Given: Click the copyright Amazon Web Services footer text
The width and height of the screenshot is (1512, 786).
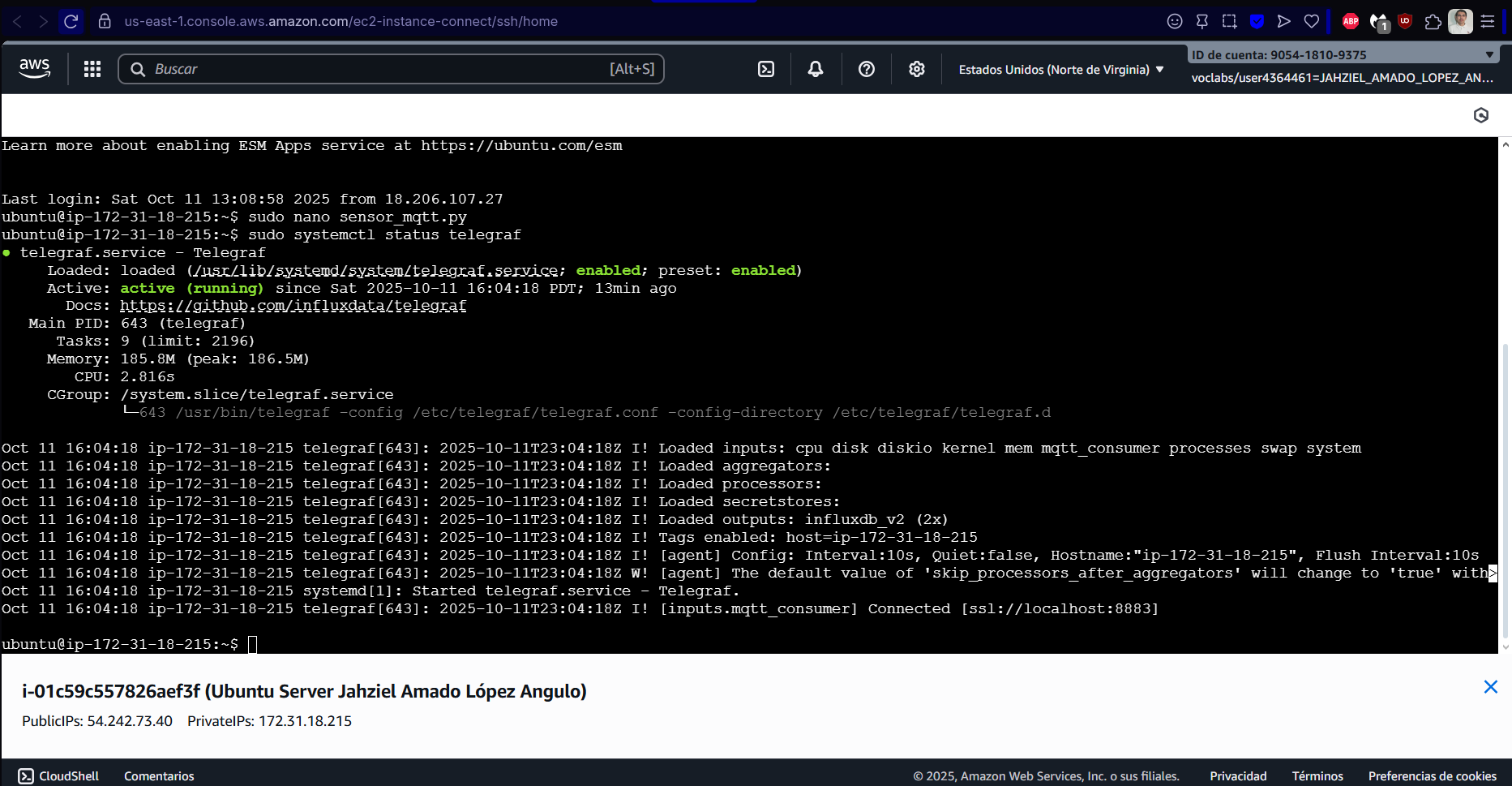Looking at the screenshot, I should pos(1046,776).
